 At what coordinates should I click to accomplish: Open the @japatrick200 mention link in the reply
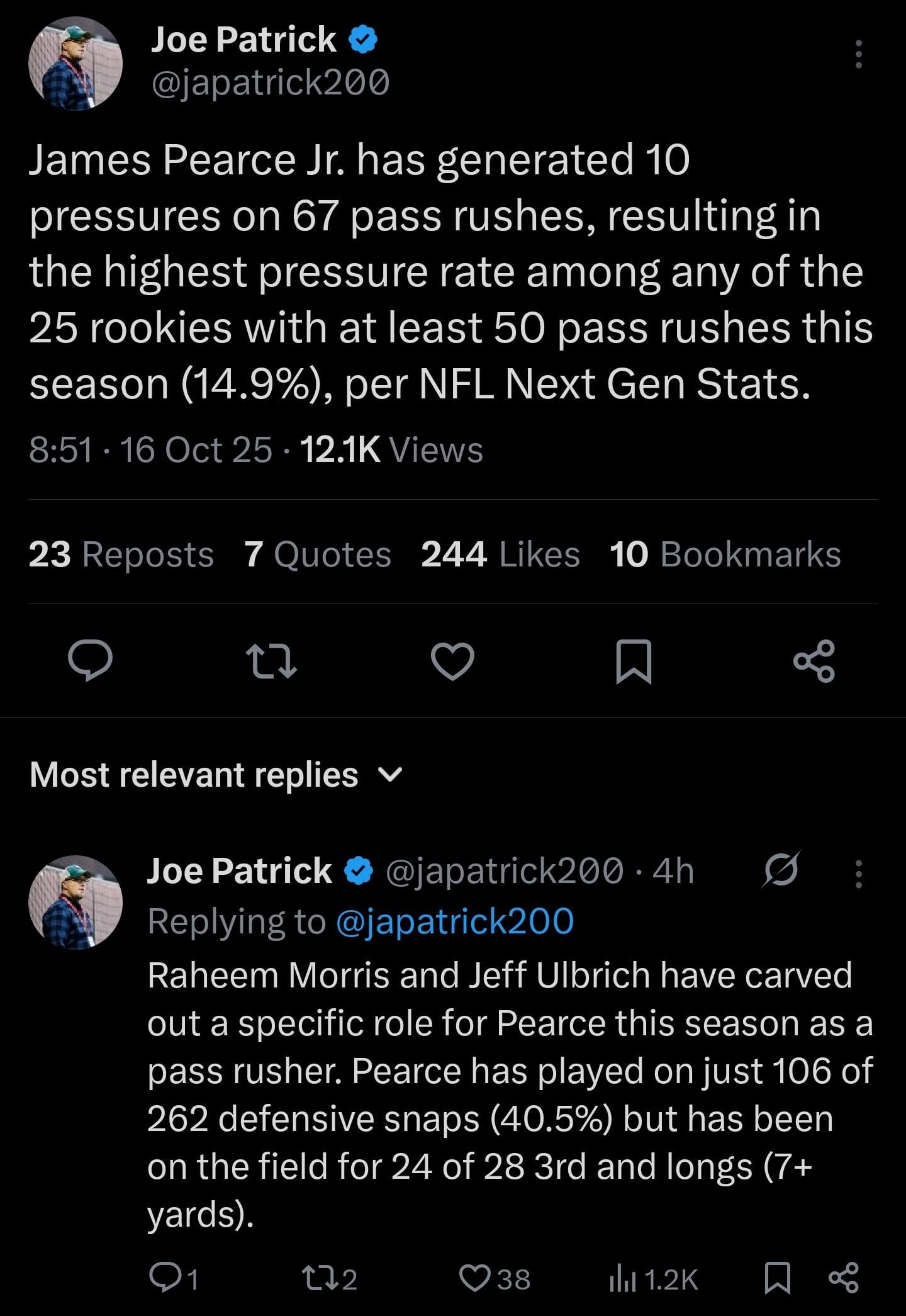click(455, 921)
